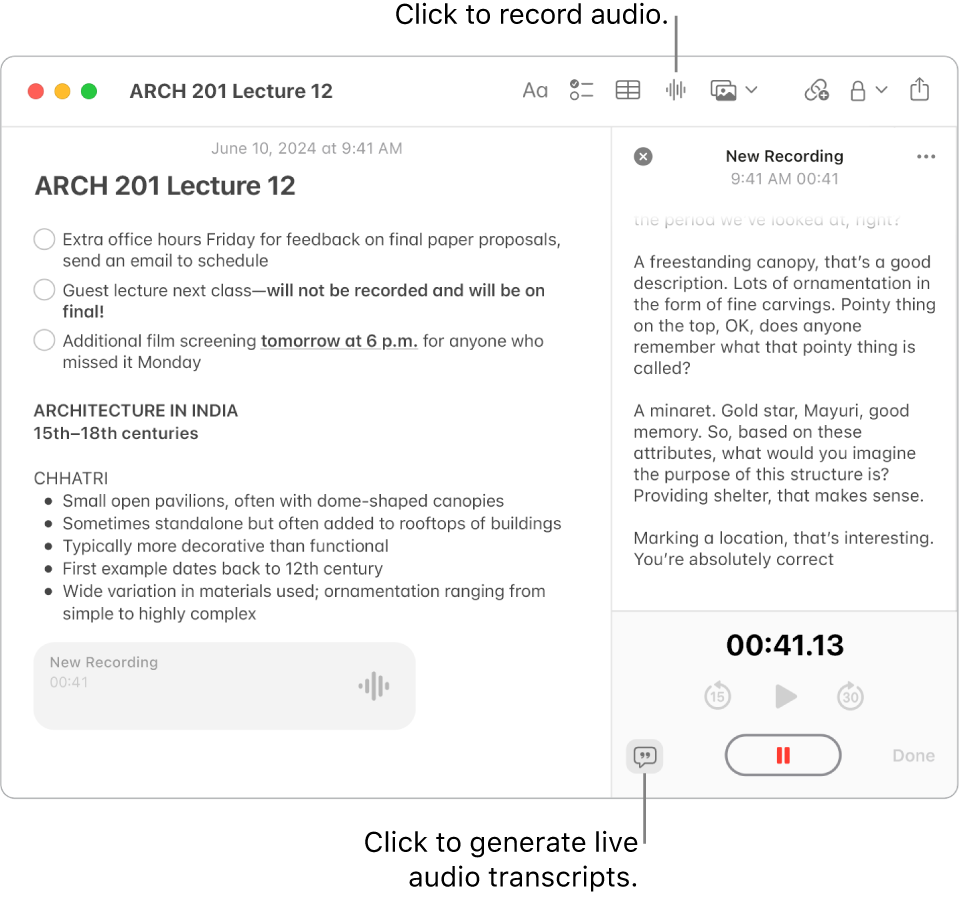Click the record audio waveform icon in toolbar
Viewport: 960px width, 900px height.
[x=676, y=91]
